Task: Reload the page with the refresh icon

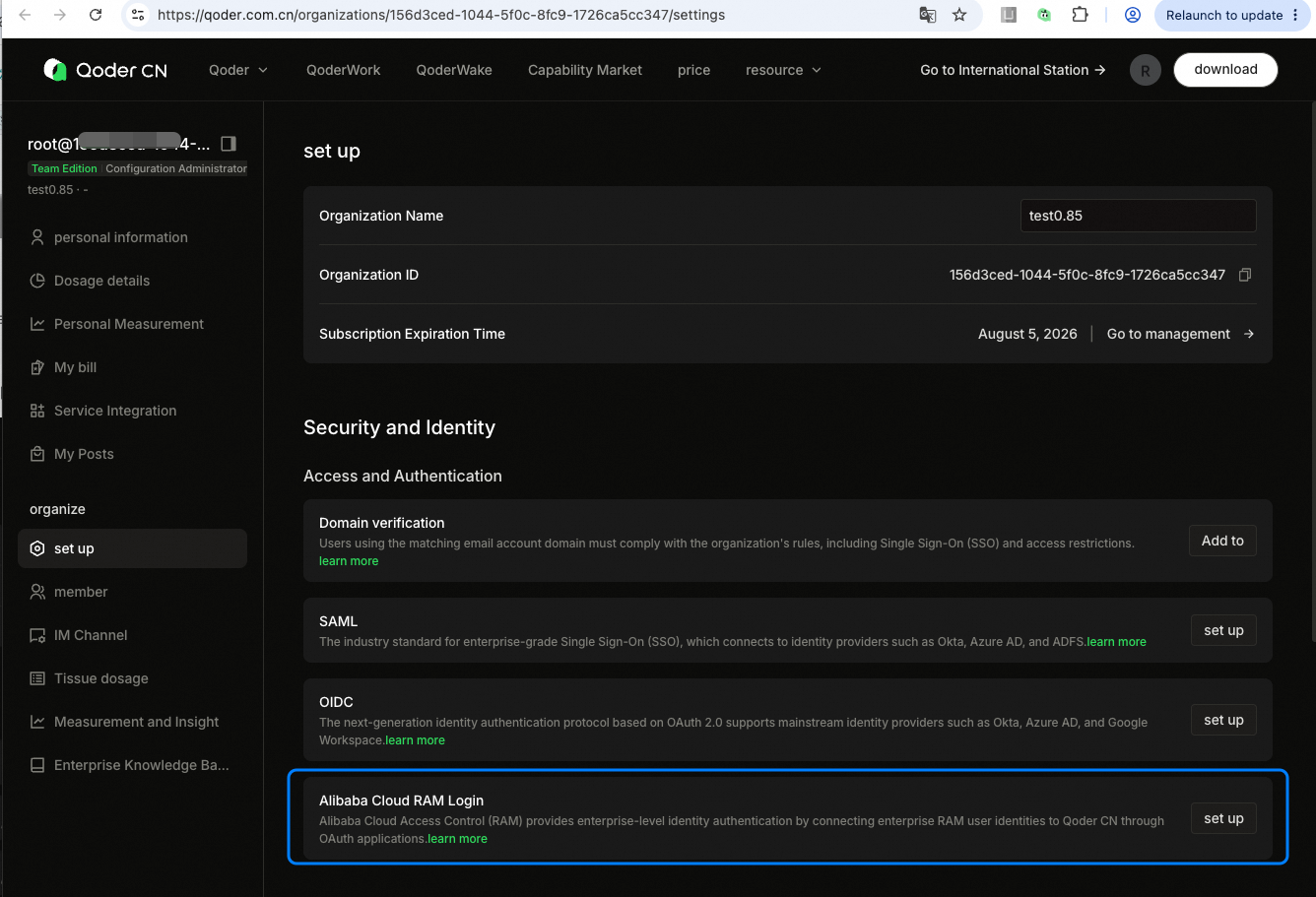Action: coord(96,15)
